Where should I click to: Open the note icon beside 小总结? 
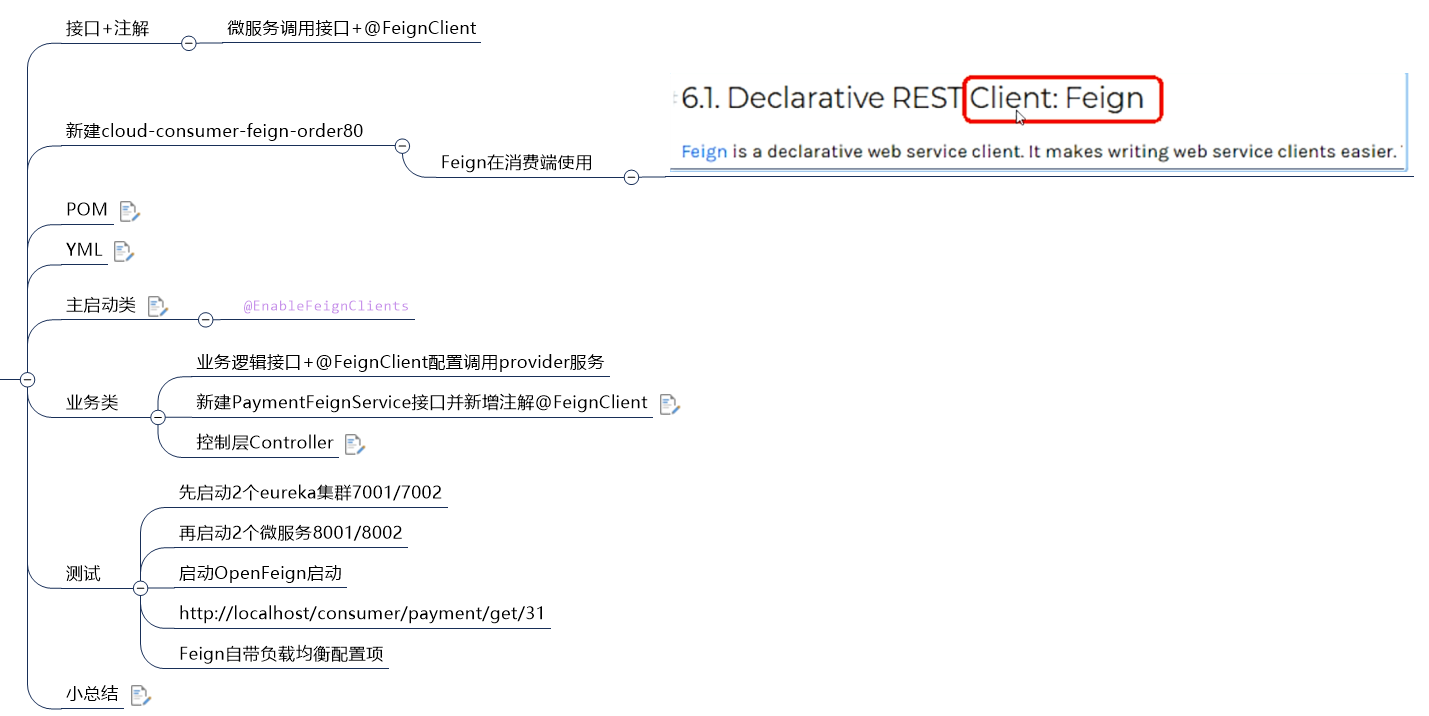(x=141, y=694)
